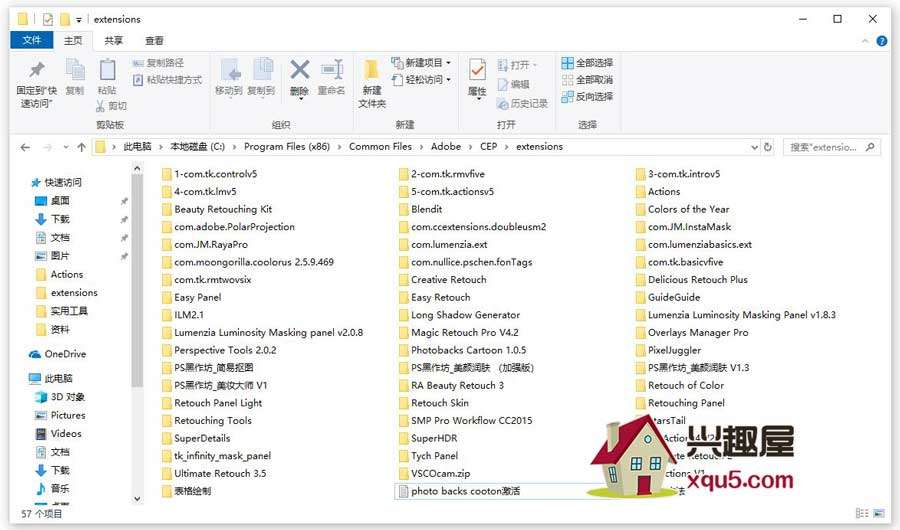Collapse the ribbon with the chevron
The image size is (900, 530).
pos(865,41)
